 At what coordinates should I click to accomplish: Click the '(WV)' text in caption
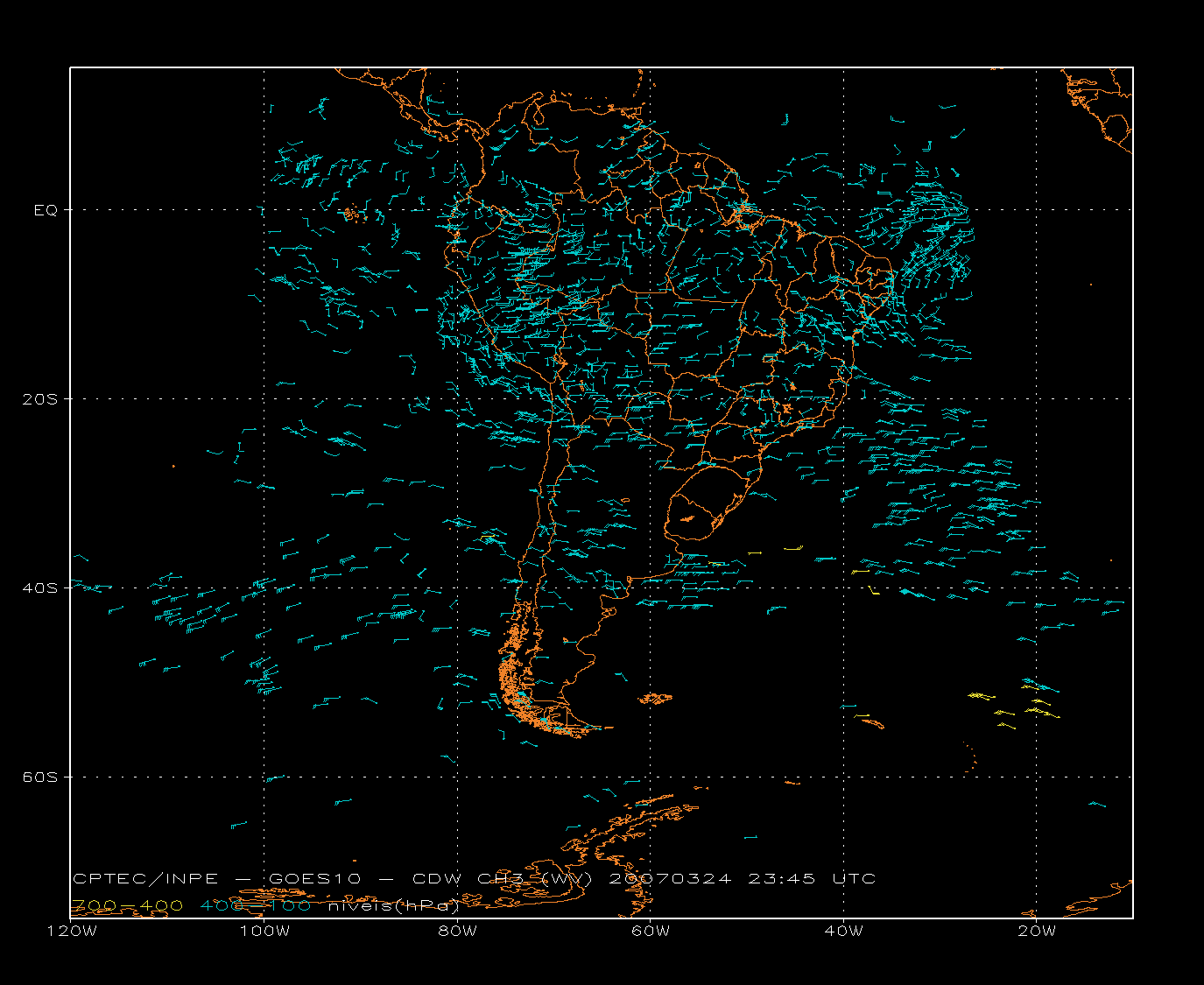click(x=566, y=879)
